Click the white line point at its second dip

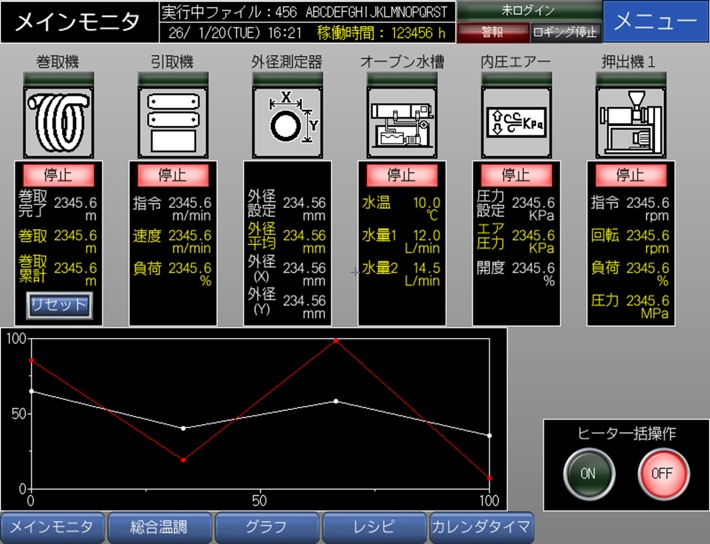(x=489, y=436)
